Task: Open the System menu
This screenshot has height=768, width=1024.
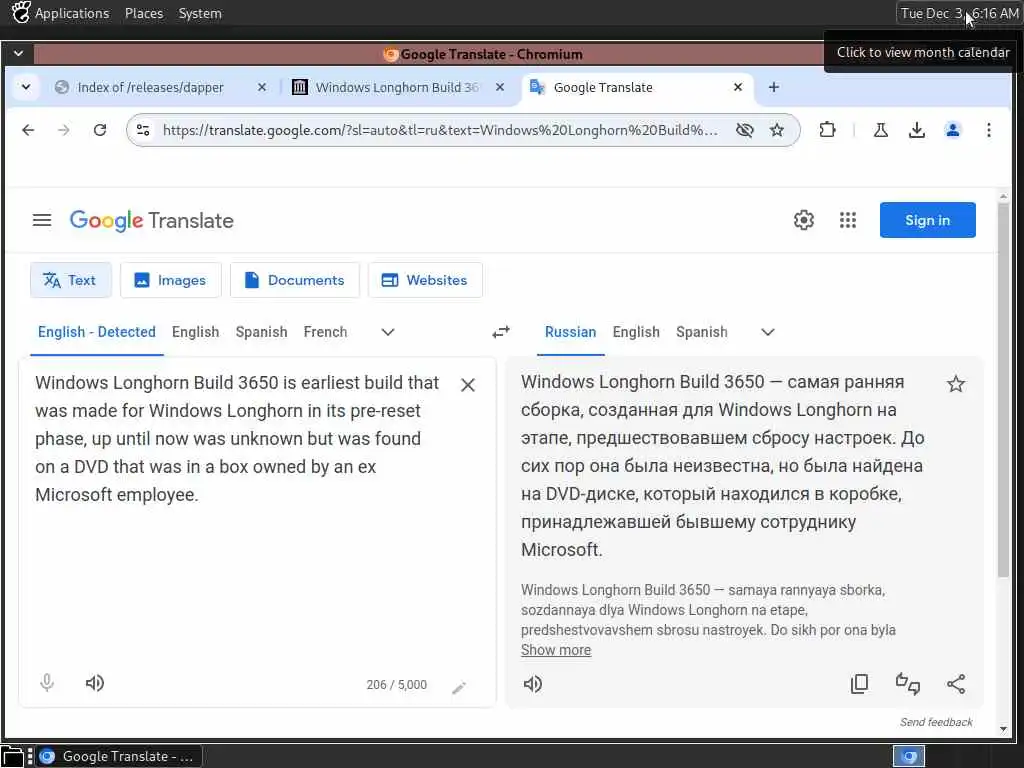Action: pyautogui.click(x=200, y=13)
